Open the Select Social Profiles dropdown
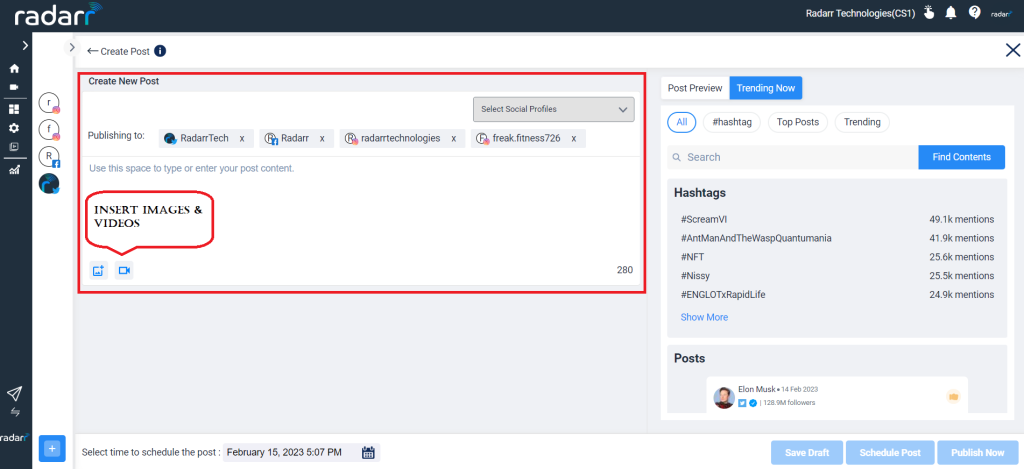The width and height of the screenshot is (1024, 469). click(x=554, y=109)
